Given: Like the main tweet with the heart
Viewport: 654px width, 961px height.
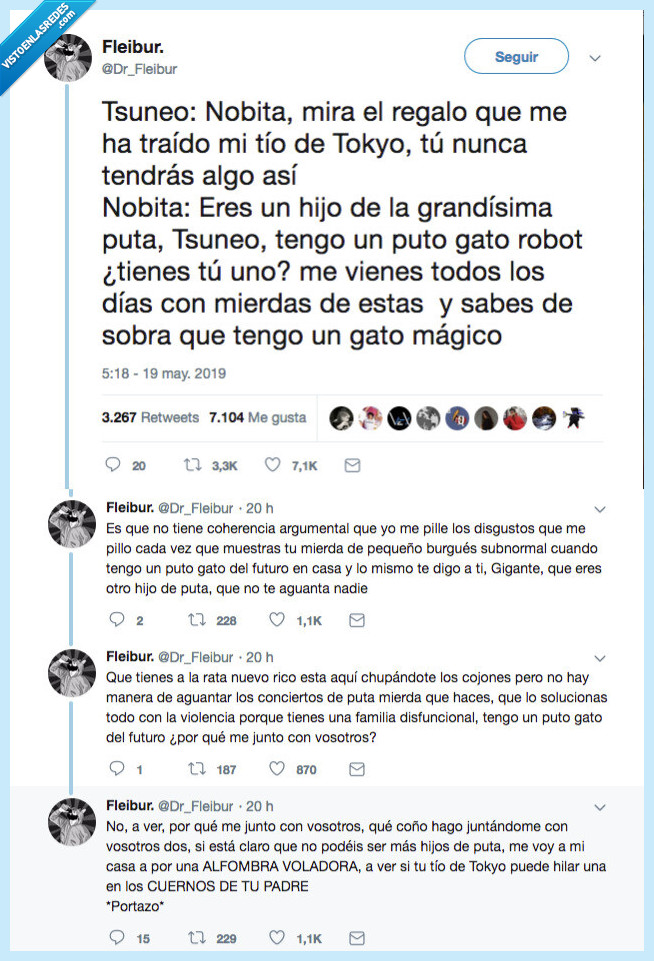Looking at the screenshot, I should pos(270,465).
